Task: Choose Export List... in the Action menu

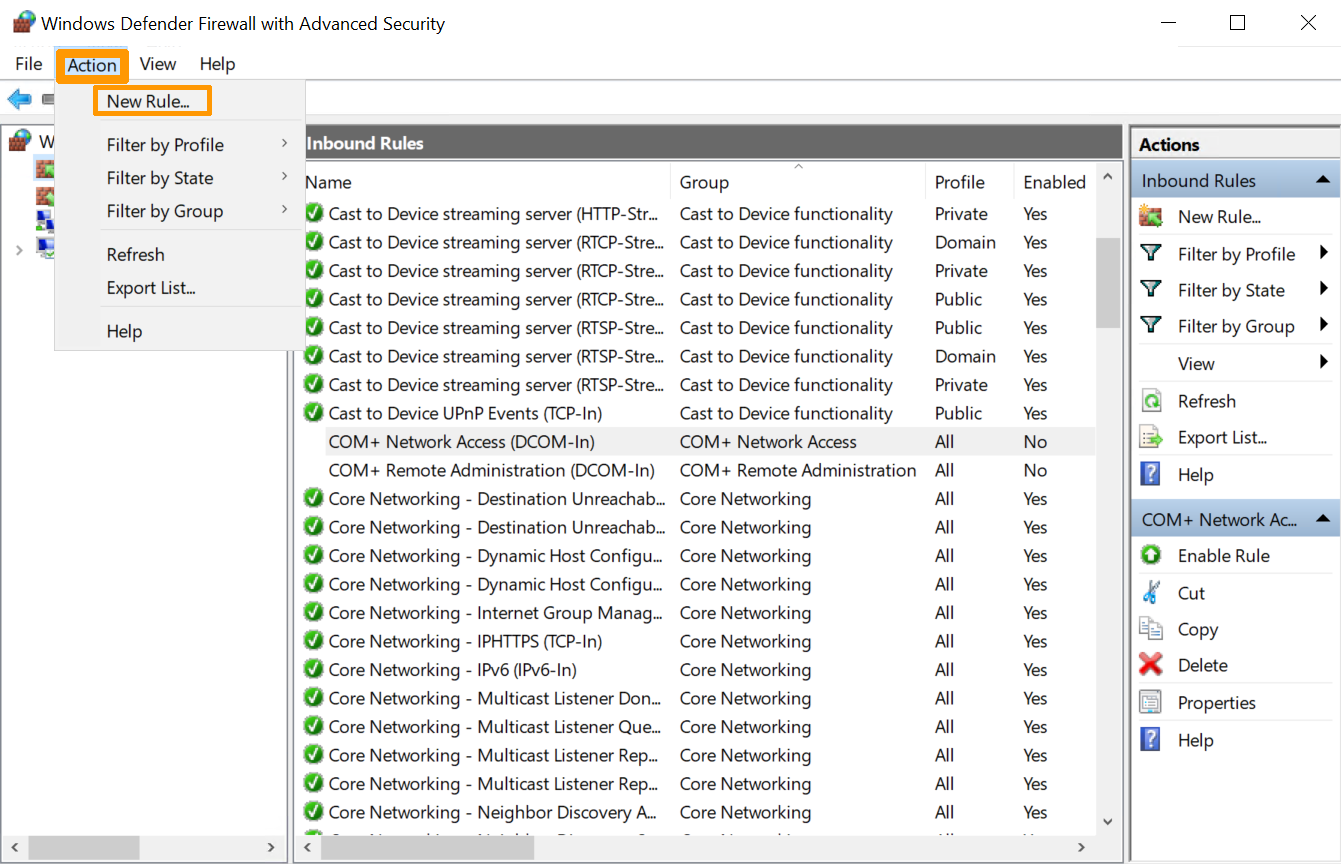Action: (151, 288)
